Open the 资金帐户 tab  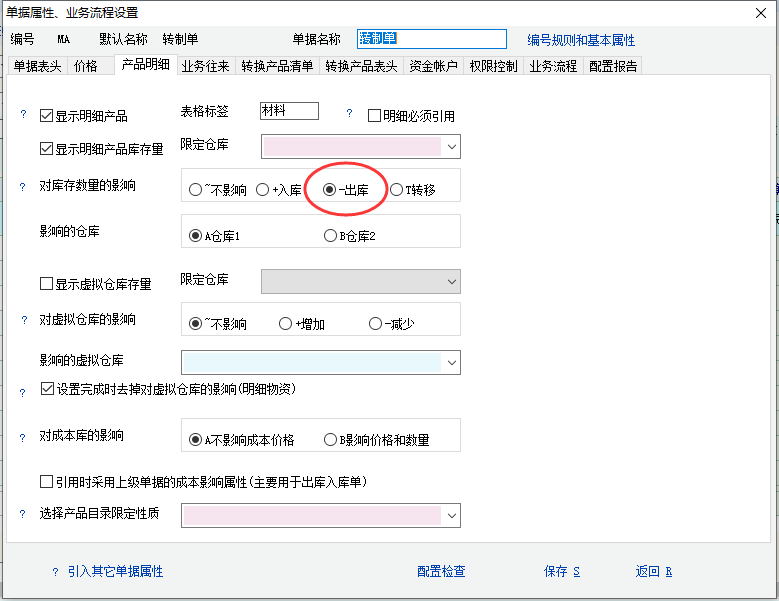pyautogui.click(x=433, y=67)
